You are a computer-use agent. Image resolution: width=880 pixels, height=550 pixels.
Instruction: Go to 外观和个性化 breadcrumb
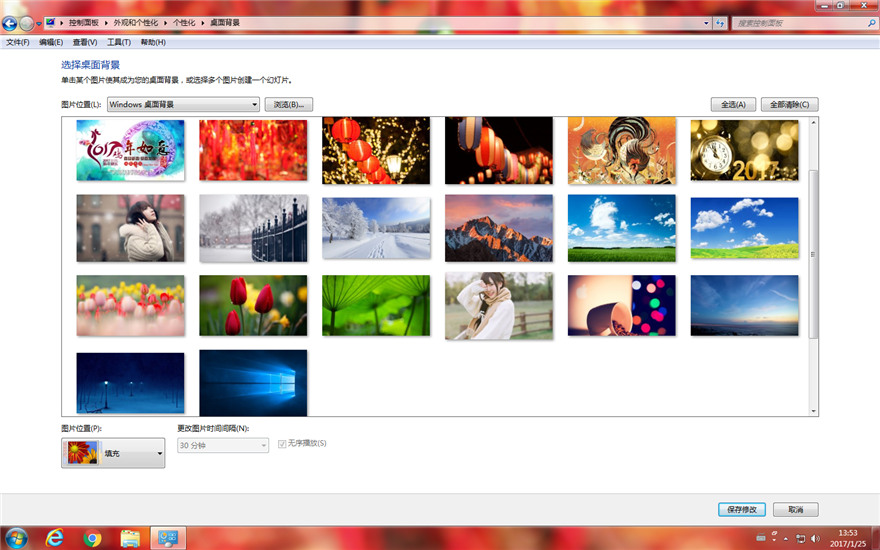pyautogui.click(x=136, y=23)
